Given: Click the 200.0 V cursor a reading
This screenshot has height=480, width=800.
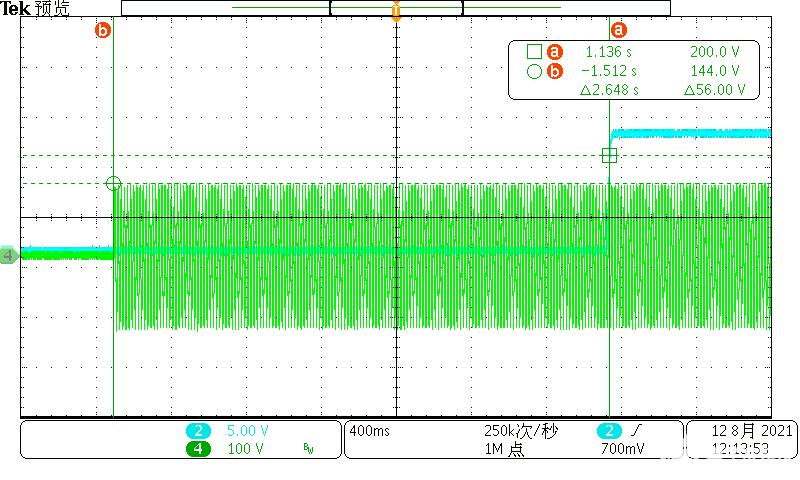Looking at the screenshot, I should click(714, 52).
